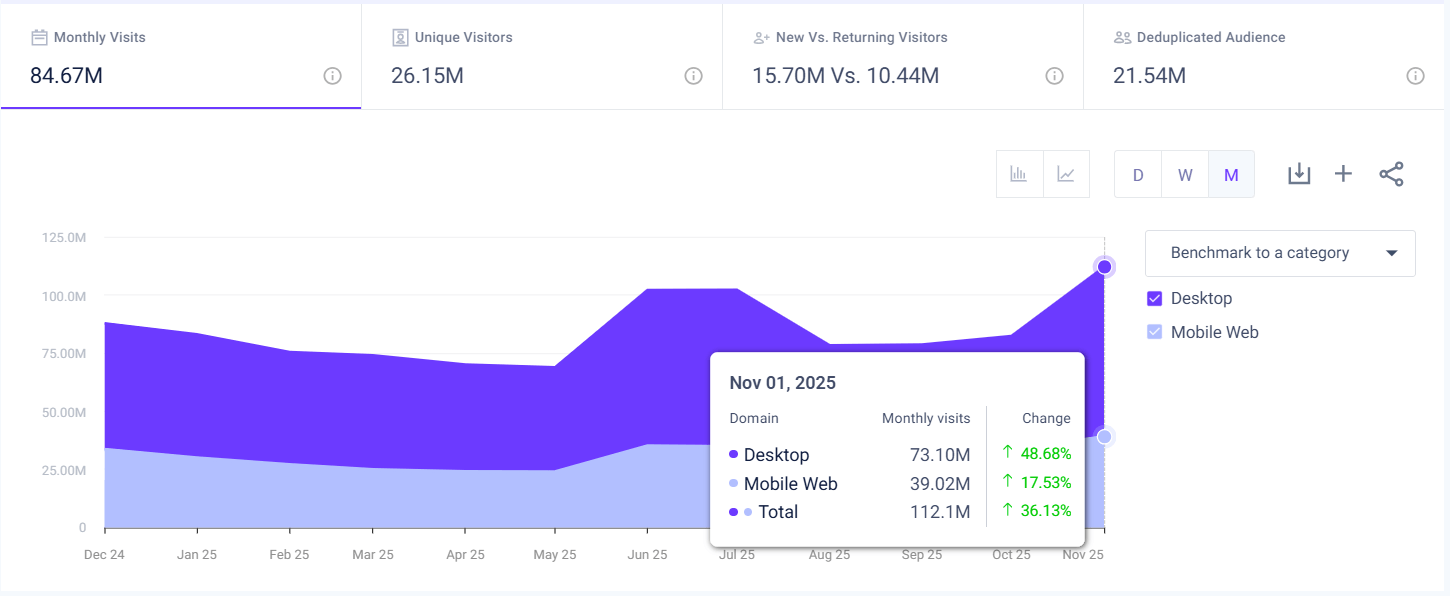The height and width of the screenshot is (596, 1450).
Task: Select daily view with the D button
Action: (x=1137, y=173)
